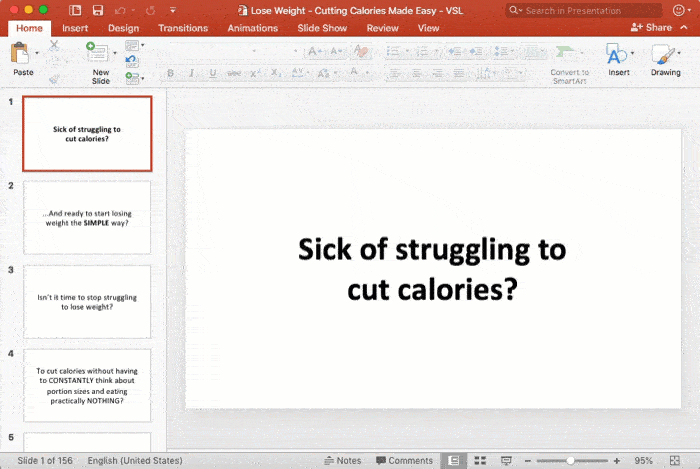Open the View tab
700x469 pixels.
point(429,28)
